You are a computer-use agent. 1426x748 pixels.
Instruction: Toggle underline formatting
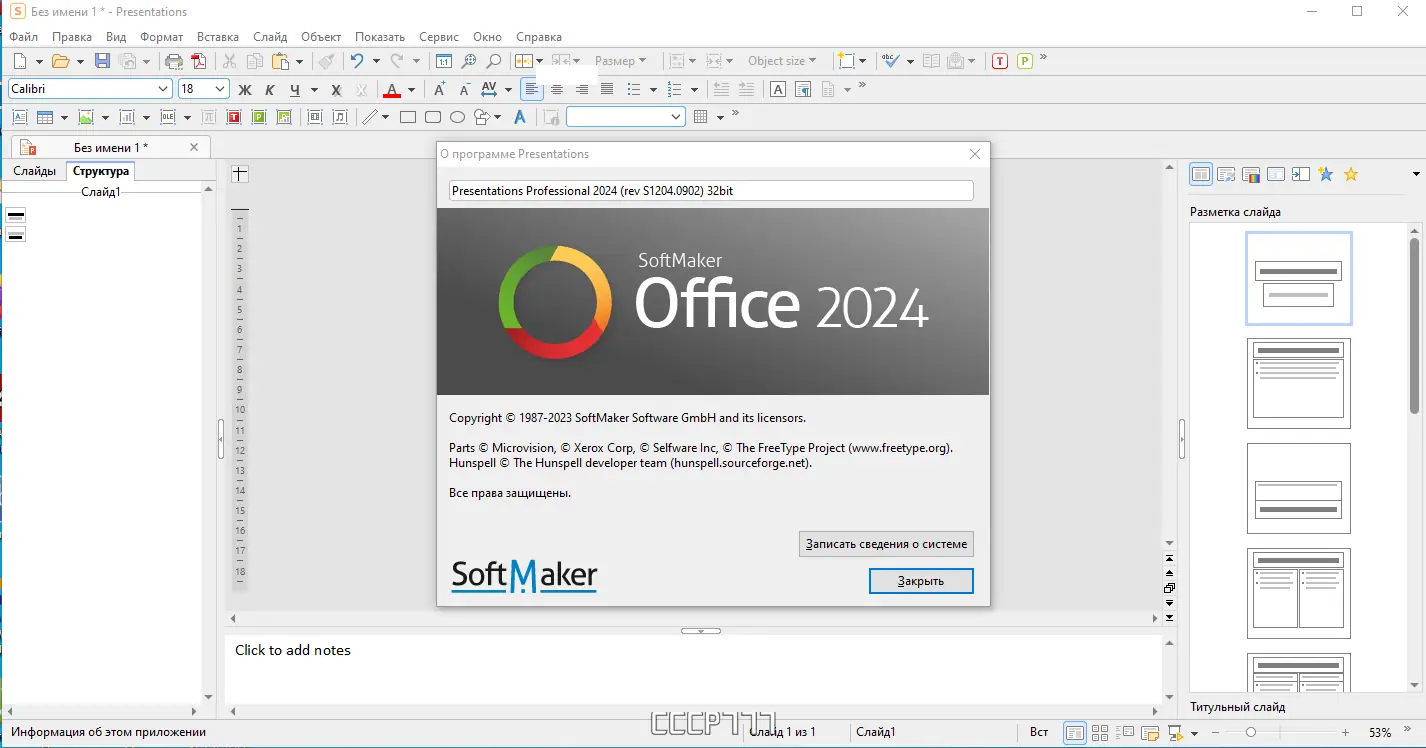point(294,90)
